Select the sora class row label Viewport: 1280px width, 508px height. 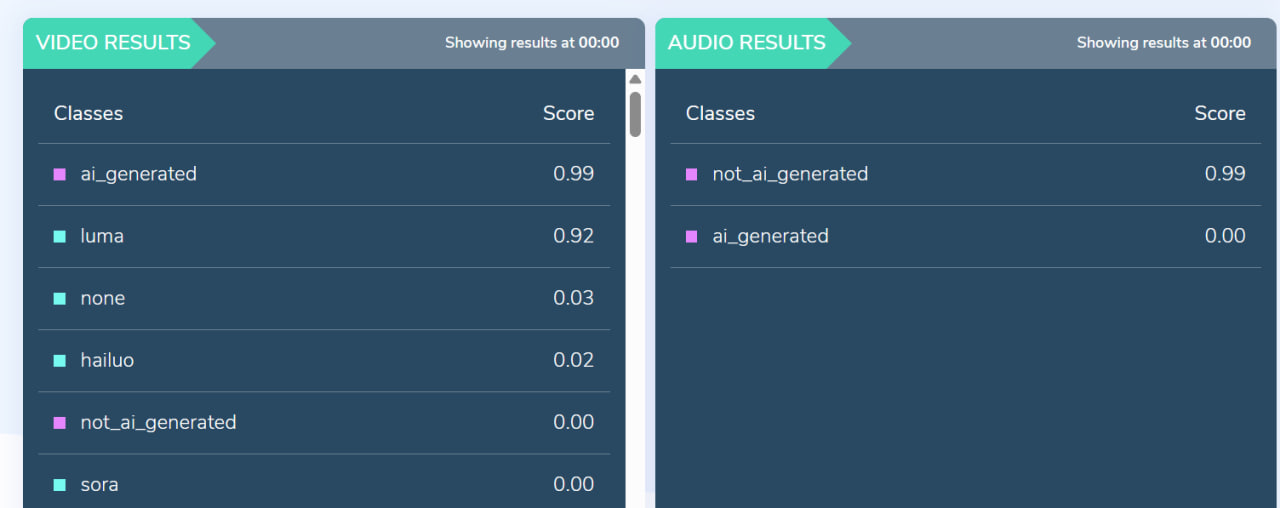100,484
